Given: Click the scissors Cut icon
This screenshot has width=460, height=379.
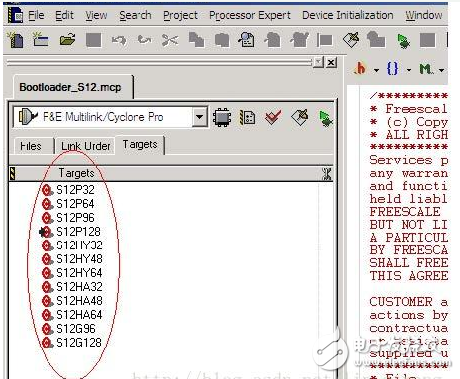Looking at the screenshot, I should [170, 40].
